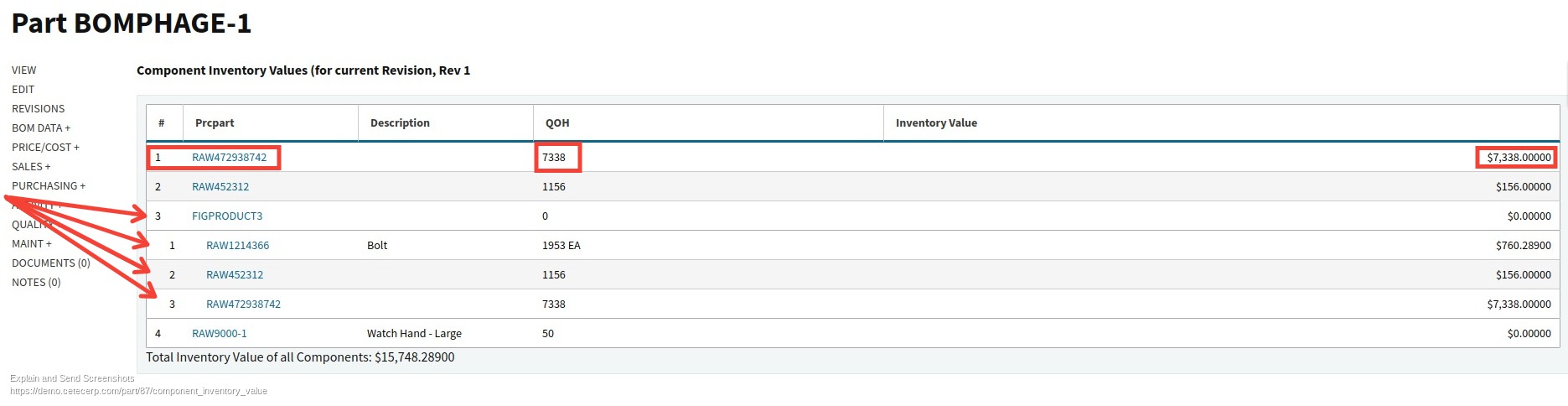
Task: Open DOCUMENTS (0) section
Action: [51, 263]
